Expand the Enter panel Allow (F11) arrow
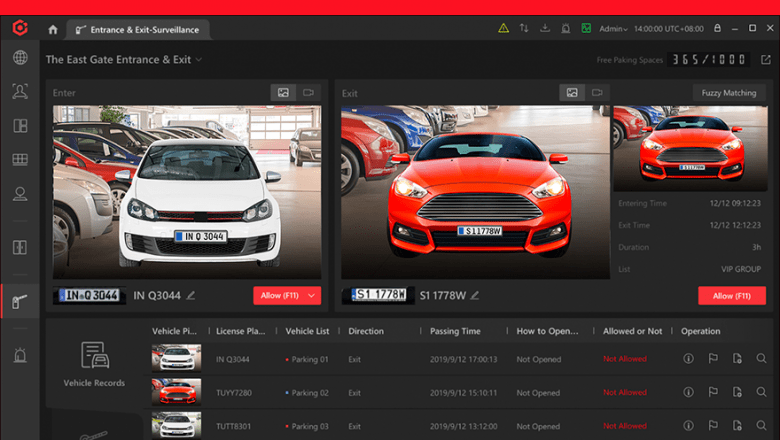Image resolution: width=780 pixels, height=440 pixels. pos(312,295)
